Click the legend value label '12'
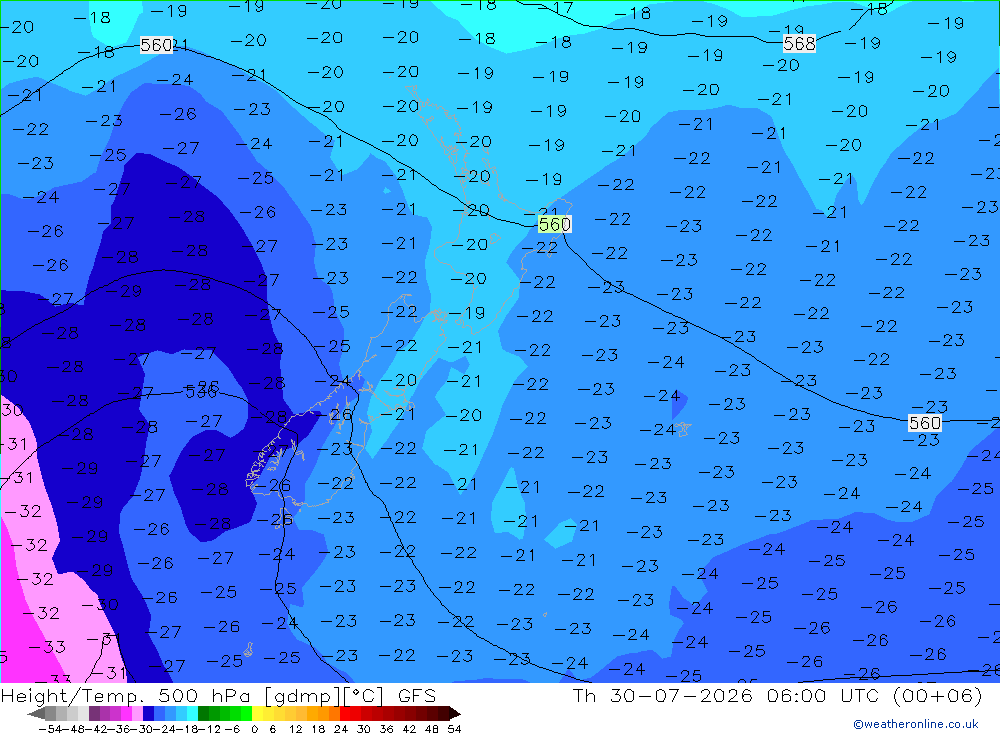Screen dimensions: 1000x733 295,729
